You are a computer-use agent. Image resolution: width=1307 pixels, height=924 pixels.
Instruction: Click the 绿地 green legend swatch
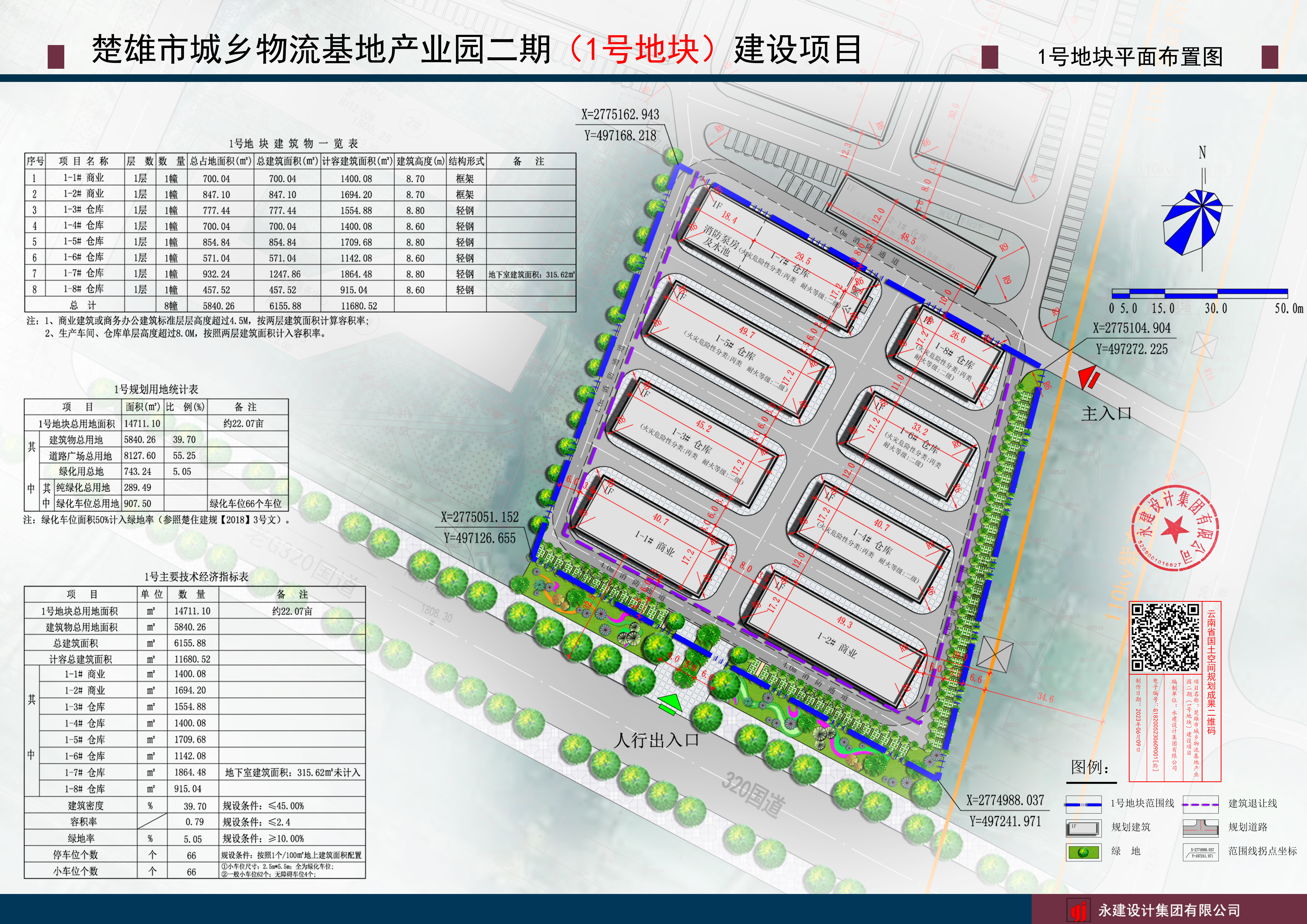tap(1084, 852)
